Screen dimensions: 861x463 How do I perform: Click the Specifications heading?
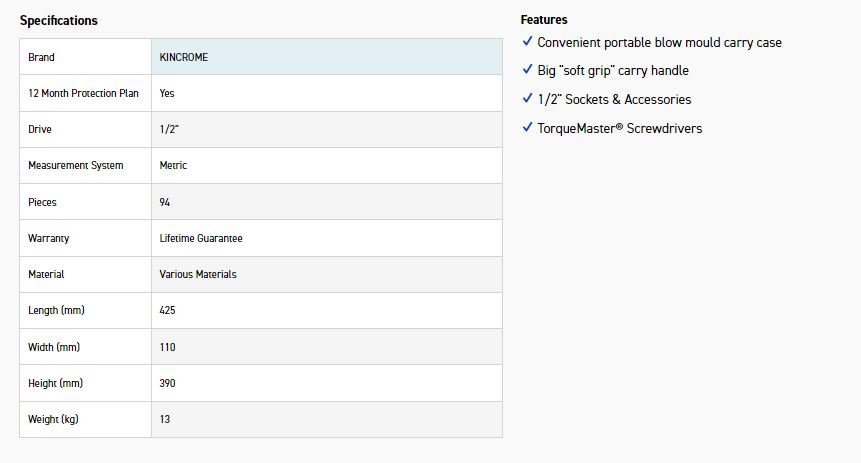(x=59, y=21)
